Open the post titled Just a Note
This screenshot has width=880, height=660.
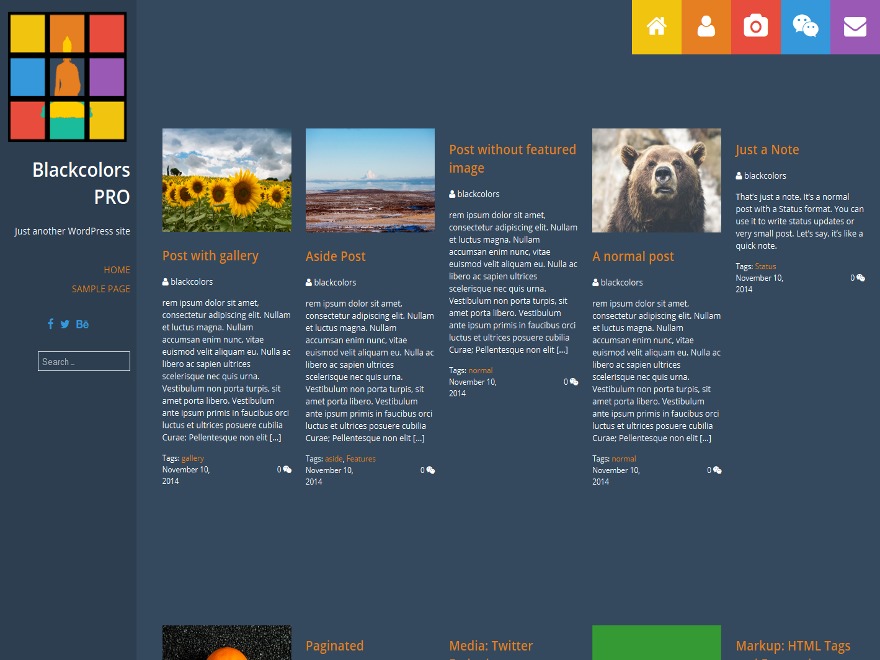(x=766, y=149)
